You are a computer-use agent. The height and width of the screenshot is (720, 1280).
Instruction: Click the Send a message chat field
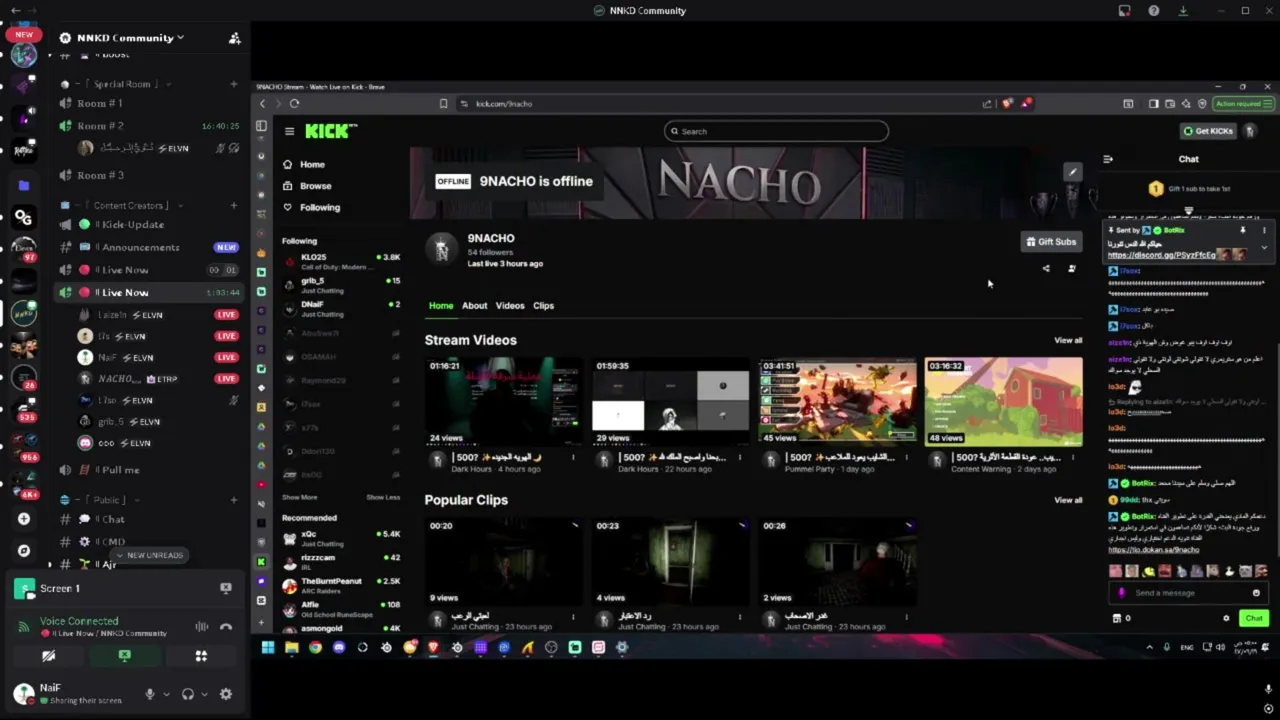coord(1188,593)
